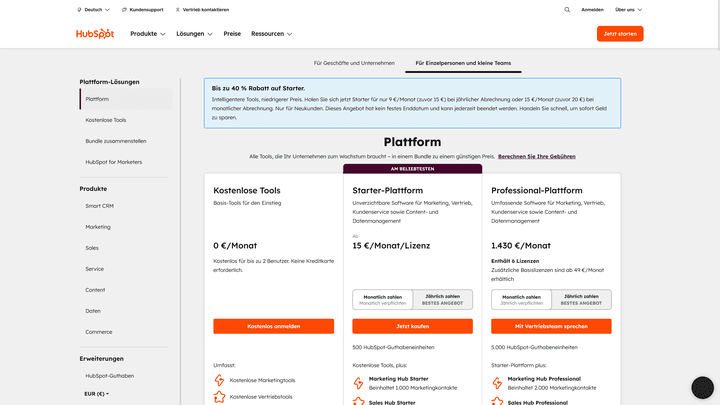Switch to Für Geschäfte und Unternehmen tab
Screen dimensions: 720x405
point(354,63)
